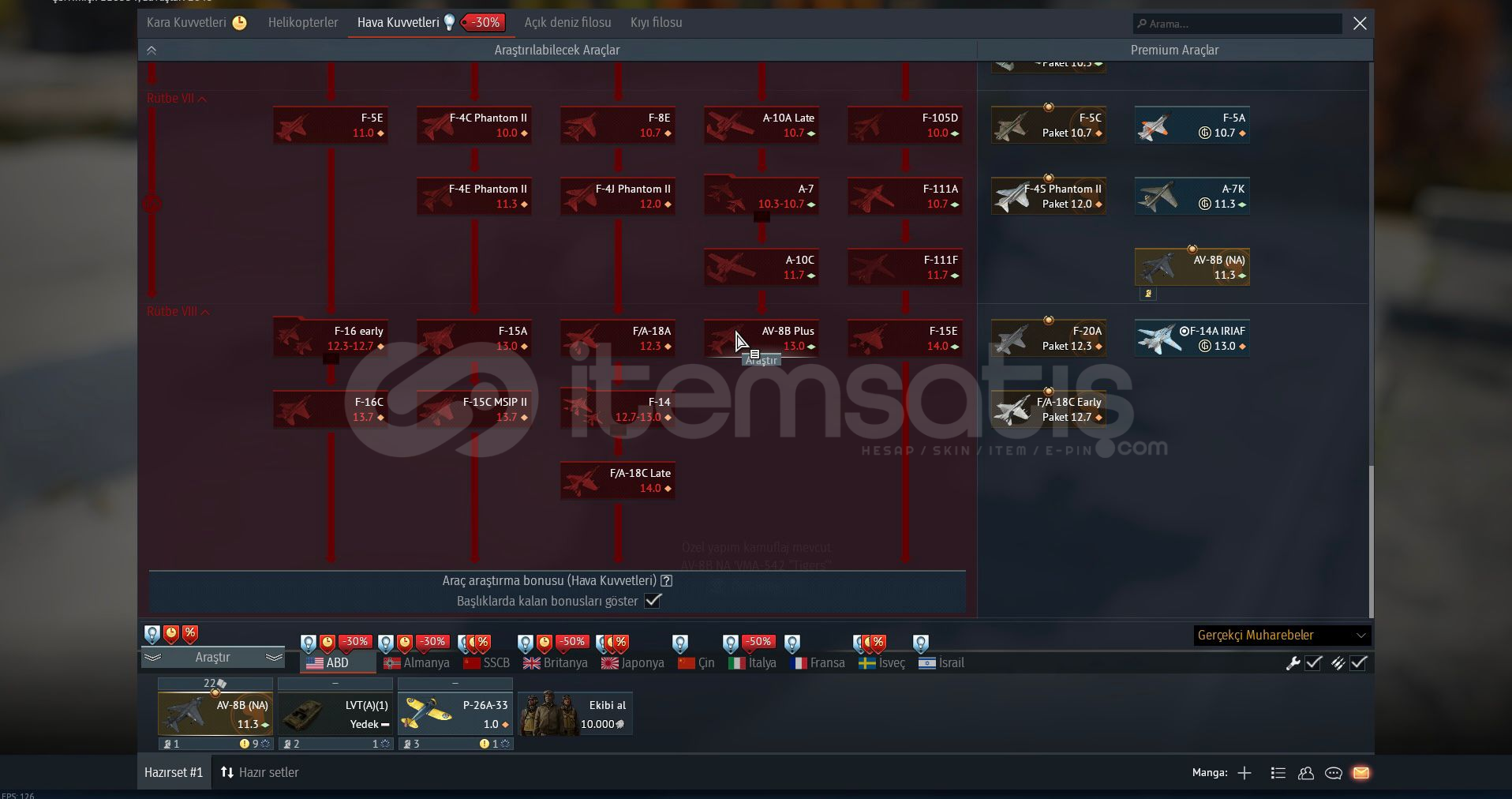1512x799 pixels.
Task: Select the F-111F aircraft card
Action: pyautogui.click(x=905, y=268)
